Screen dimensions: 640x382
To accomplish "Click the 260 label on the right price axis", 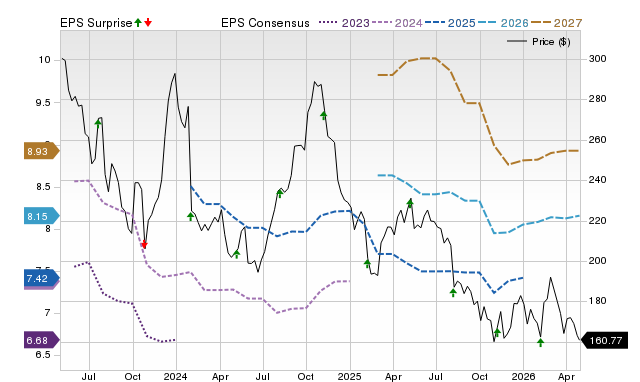I will pos(598,140).
